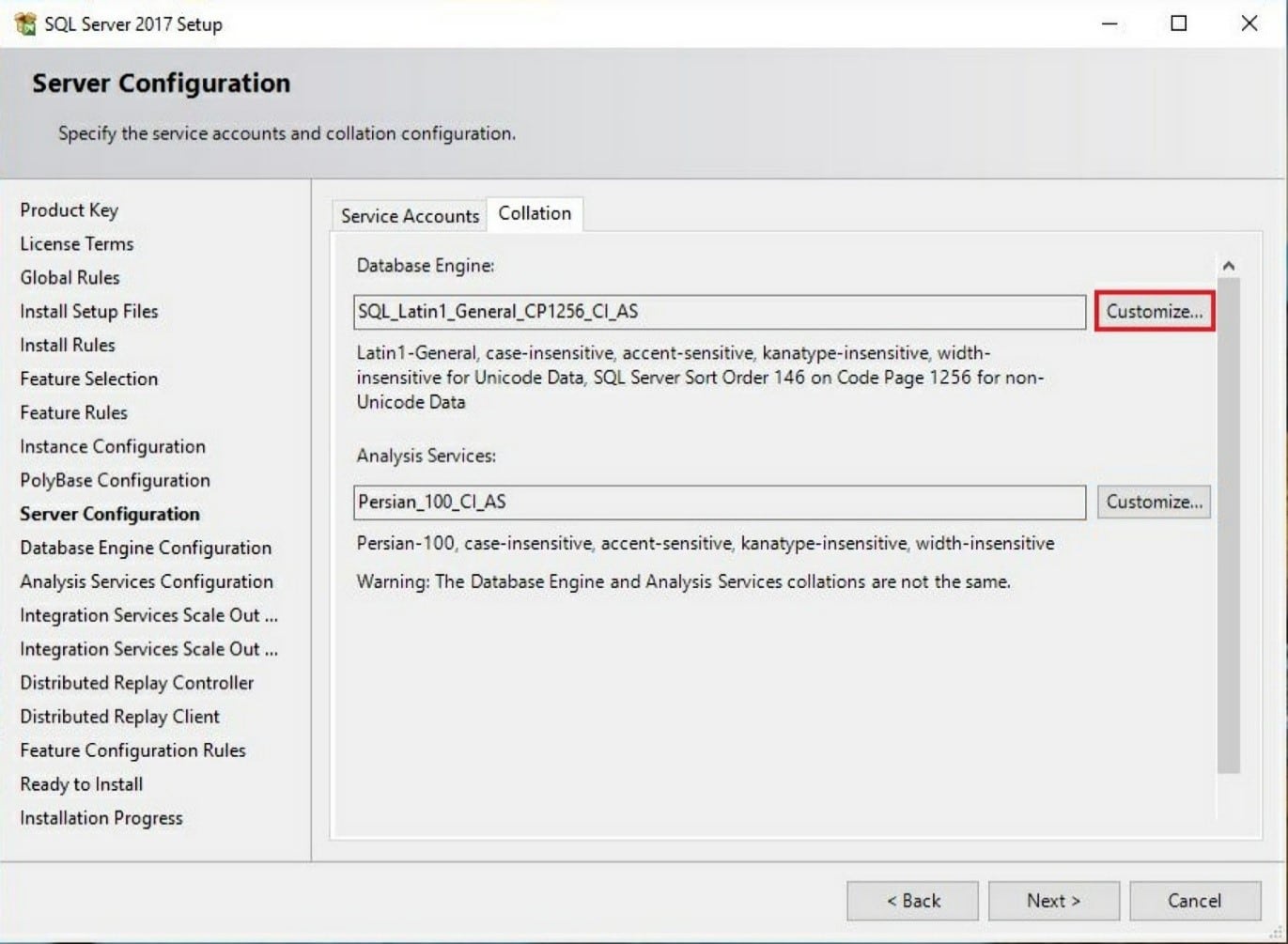Proceed with the Next button
Screen dimensions: 1288x944
[1053, 901]
